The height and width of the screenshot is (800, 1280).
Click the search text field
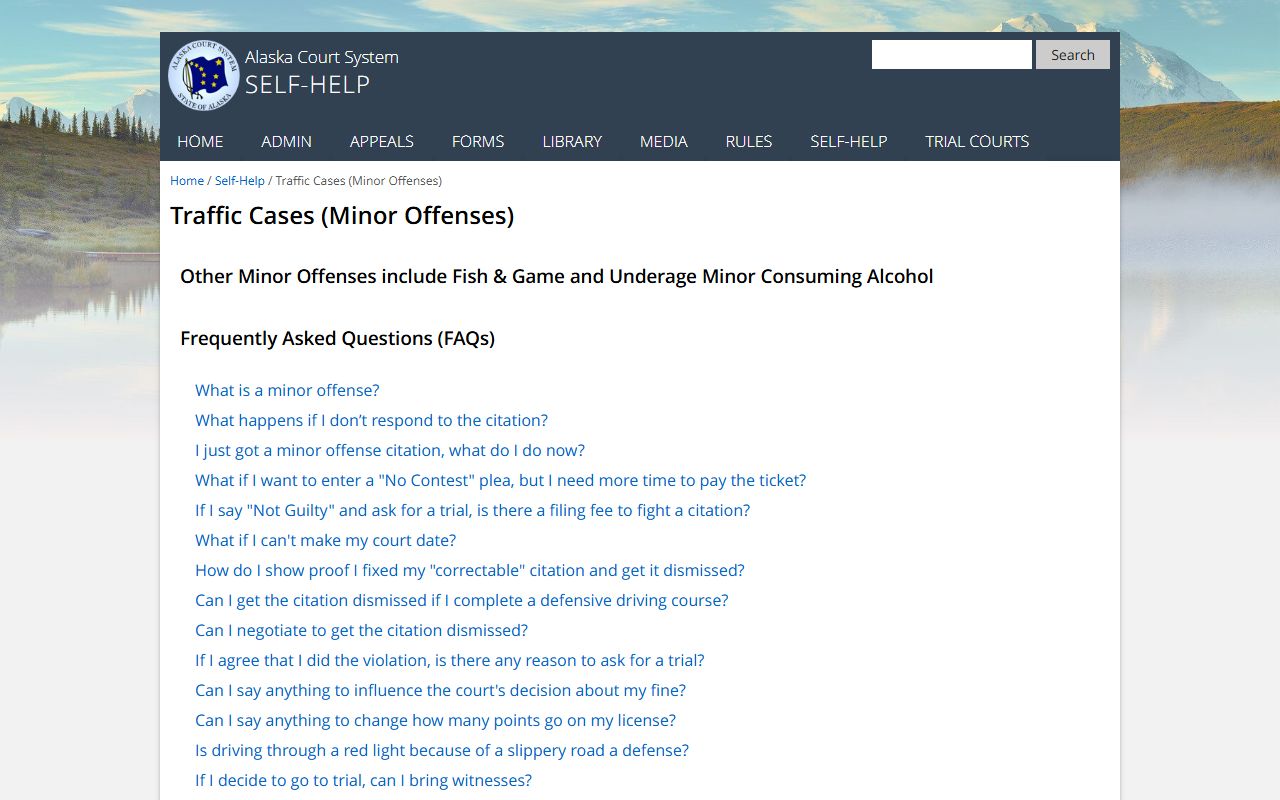951,55
